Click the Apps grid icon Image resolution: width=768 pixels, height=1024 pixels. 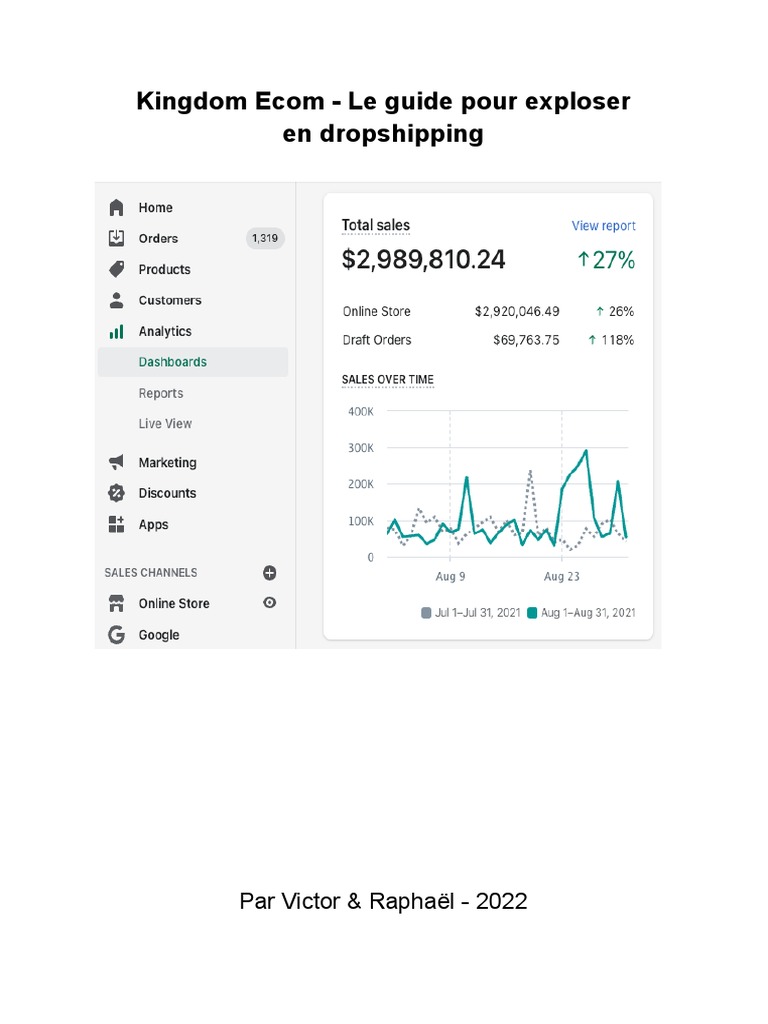117,524
